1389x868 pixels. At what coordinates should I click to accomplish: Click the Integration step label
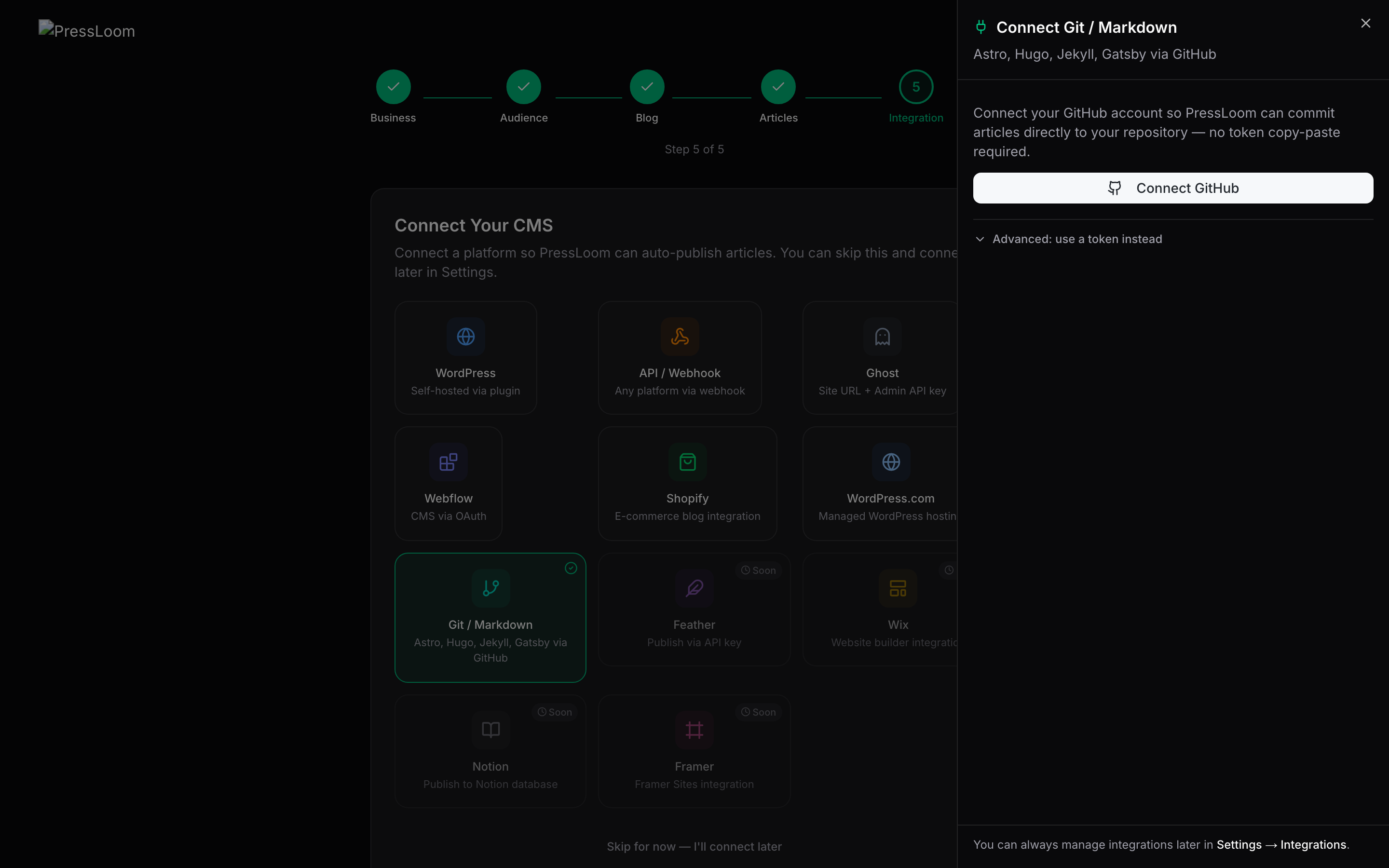916,118
